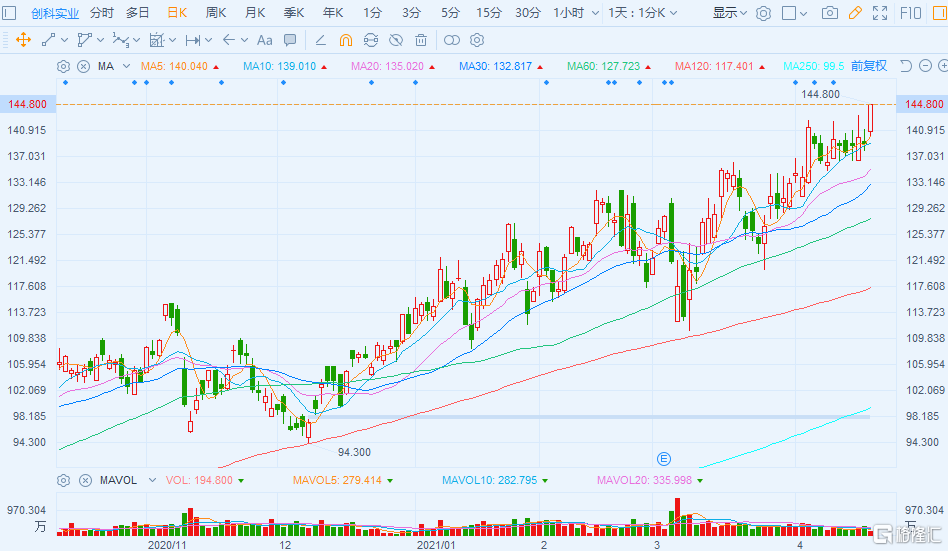Viewport: 948px width, 551px height.
Task: Open MA indicator settings gear
Action: tap(64, 66)
